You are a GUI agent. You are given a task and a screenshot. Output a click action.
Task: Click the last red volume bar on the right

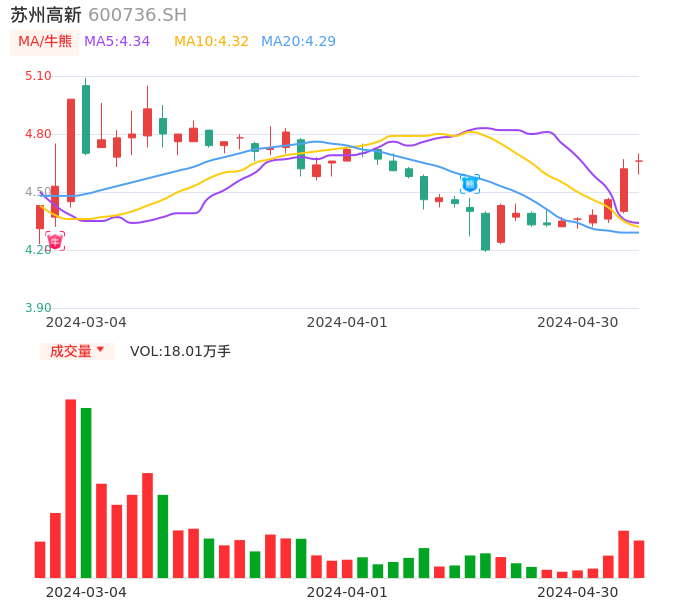click(639, 559)
